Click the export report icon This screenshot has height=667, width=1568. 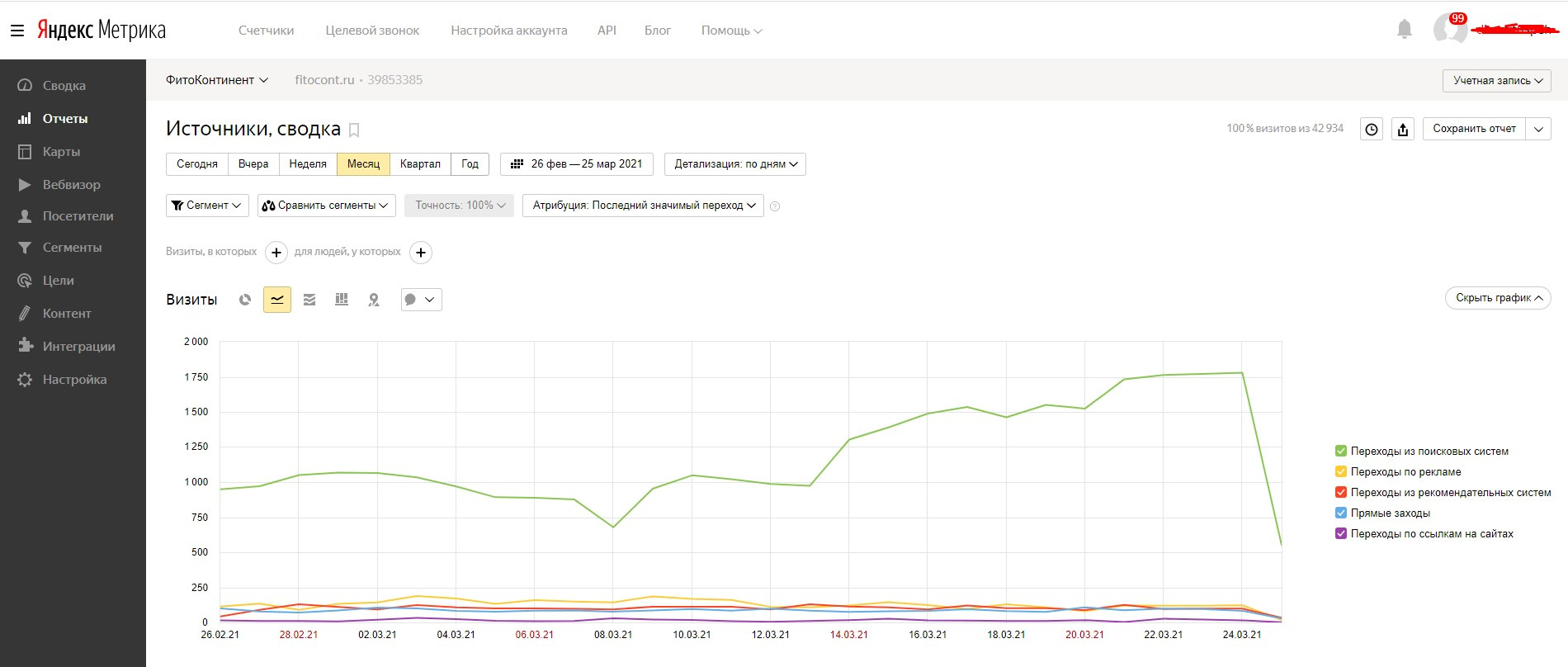pos(1403,129)
